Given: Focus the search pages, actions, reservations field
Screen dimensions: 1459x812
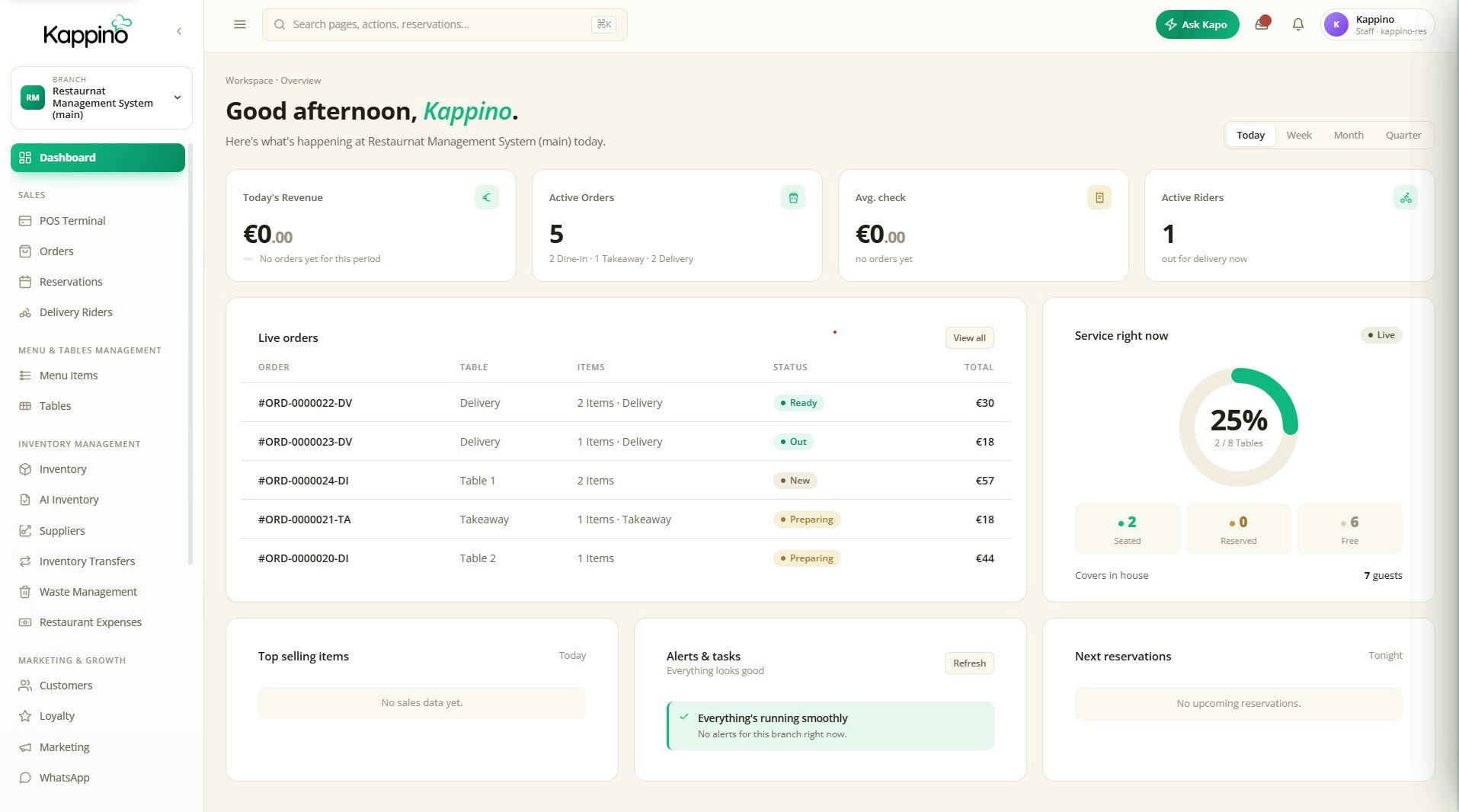Looking at the screenshot, I should pos(444,24).
